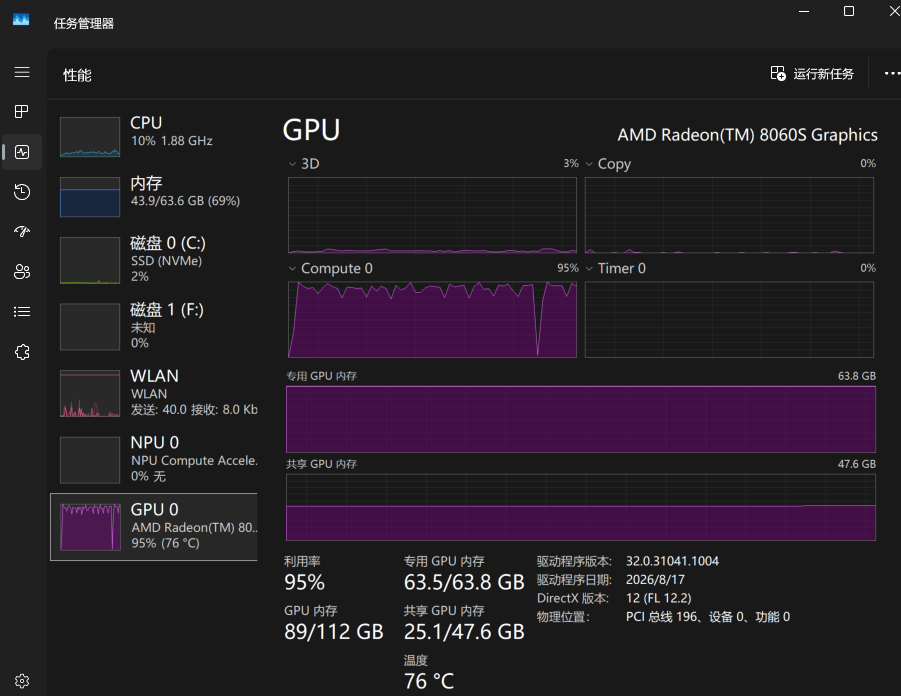
Task: Open Task Manager settings gear
Action: click(x=22, y=681)
